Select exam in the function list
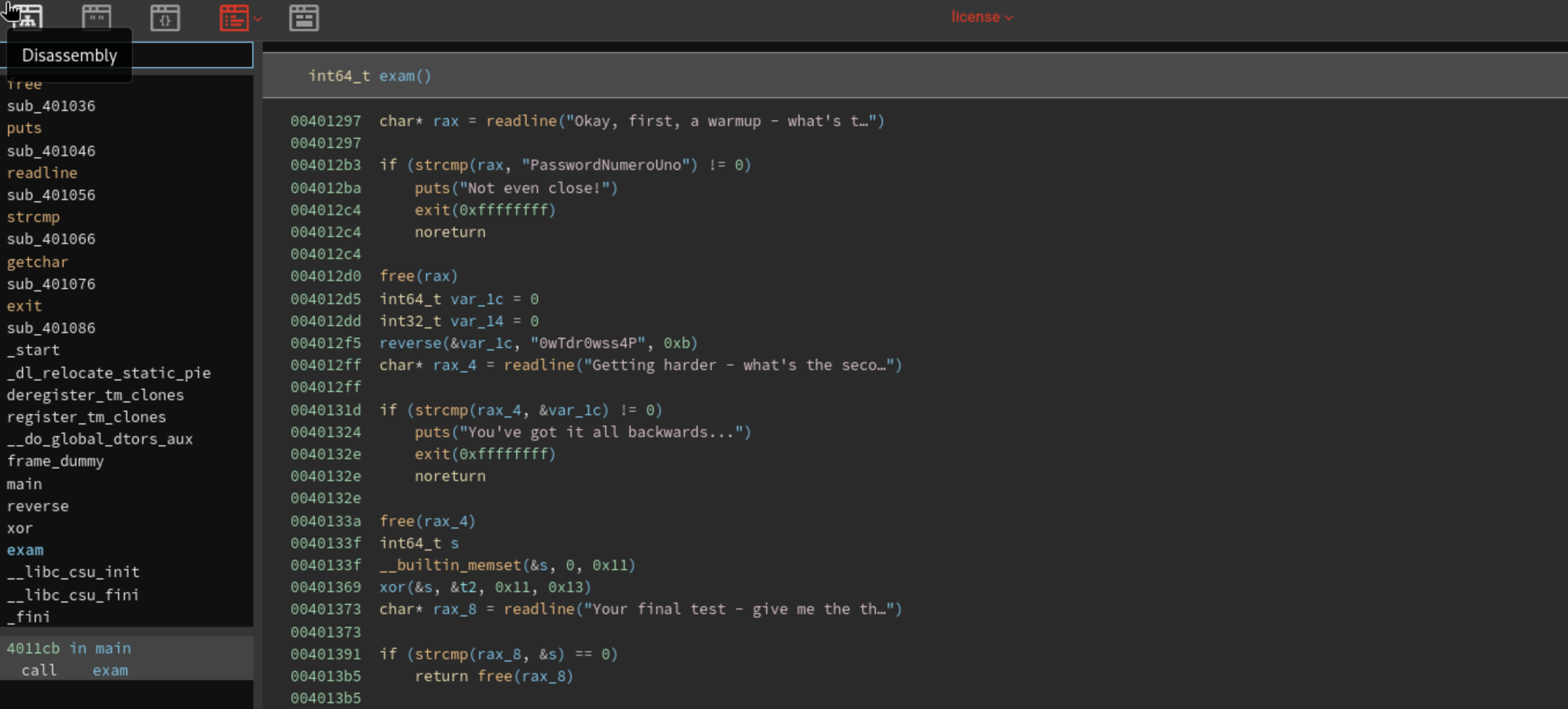This screenshot has width=1568, height=709. [x=25, y=549]
